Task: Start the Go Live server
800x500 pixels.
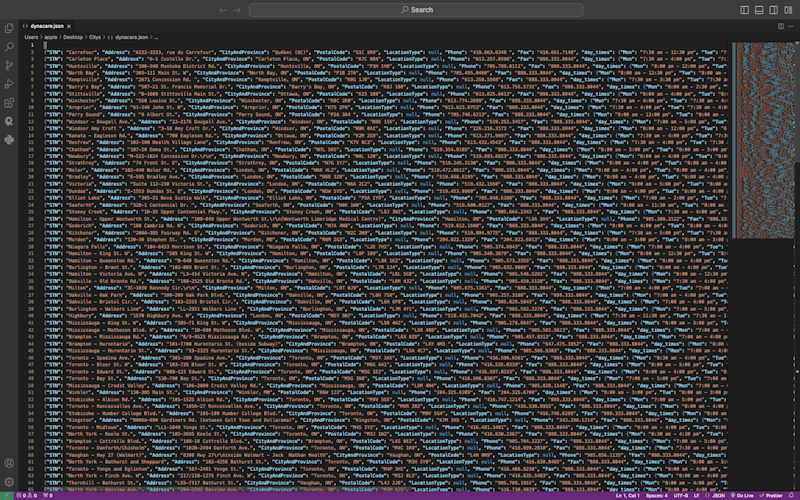Action: [742, 495]
